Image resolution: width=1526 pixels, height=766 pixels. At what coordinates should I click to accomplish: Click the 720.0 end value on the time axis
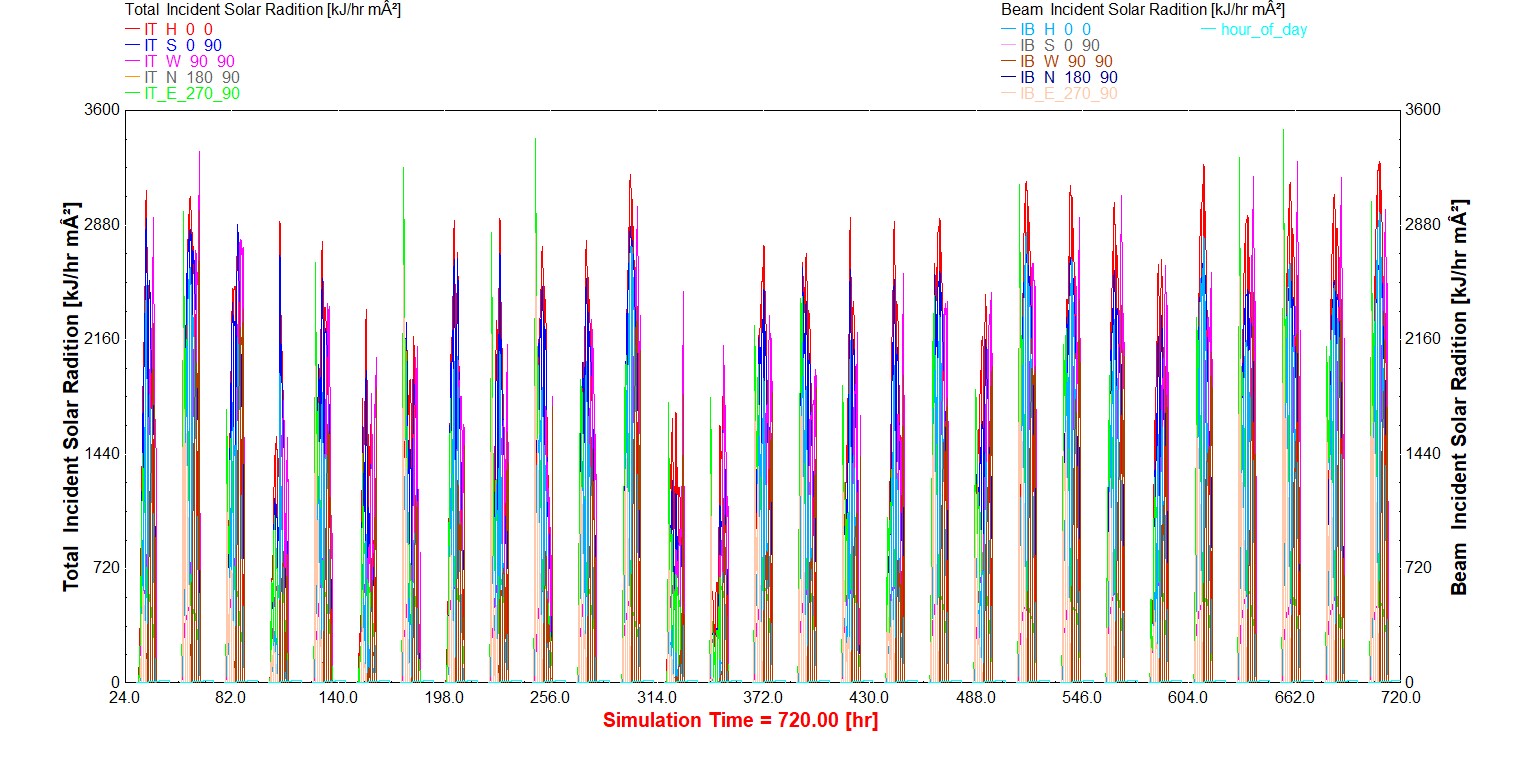pos(1401,698)
